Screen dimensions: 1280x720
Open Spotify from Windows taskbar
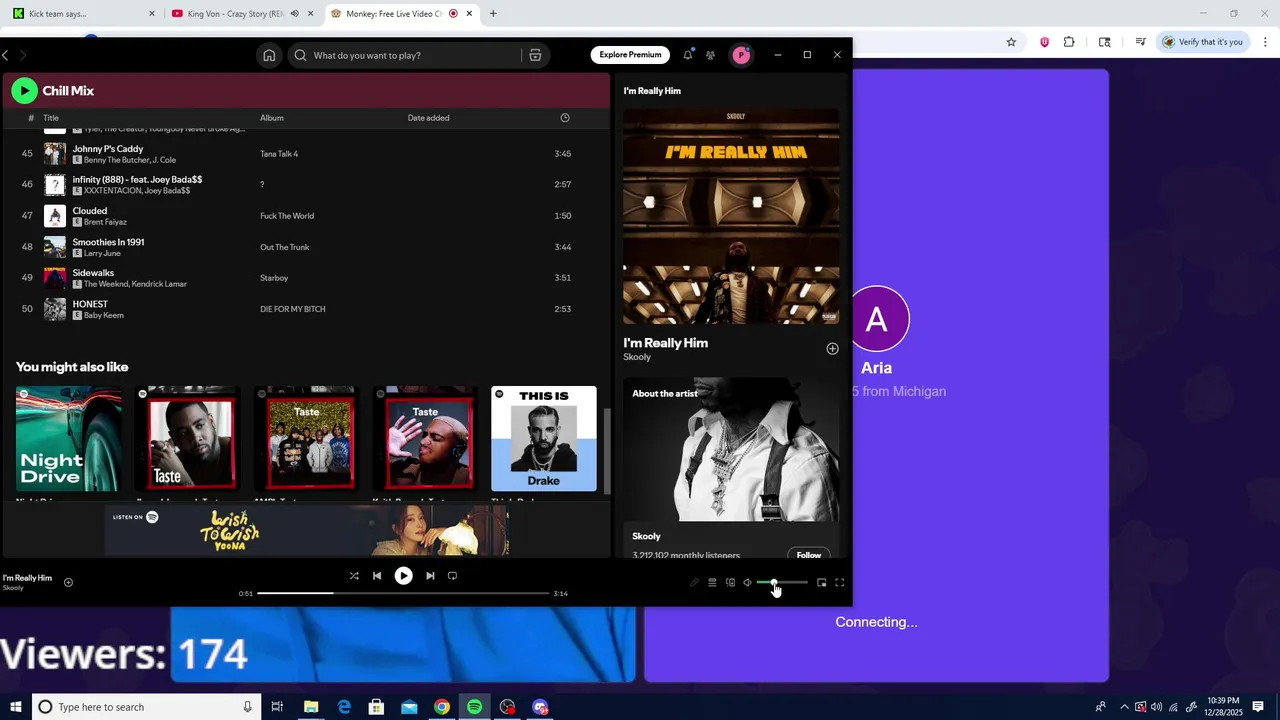474,707
